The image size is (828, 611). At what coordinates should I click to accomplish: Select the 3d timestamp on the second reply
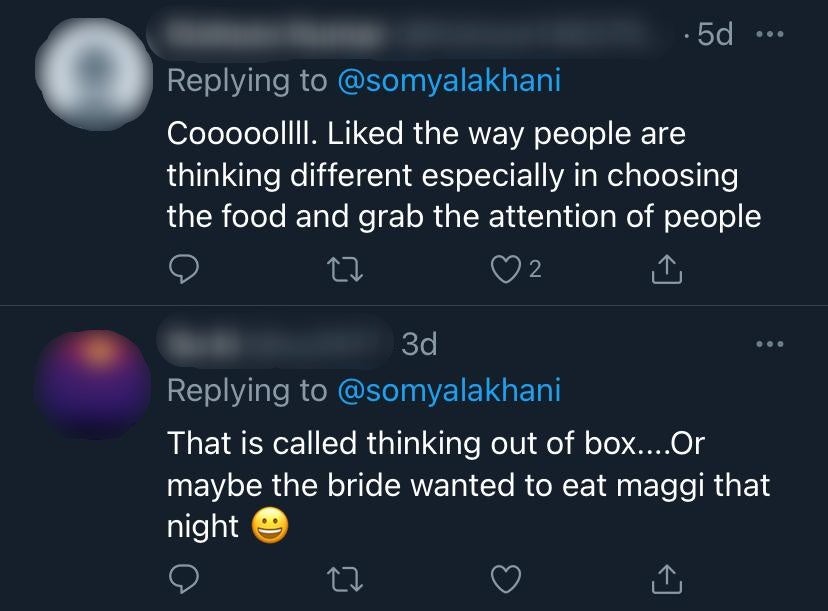pos(418,343)
